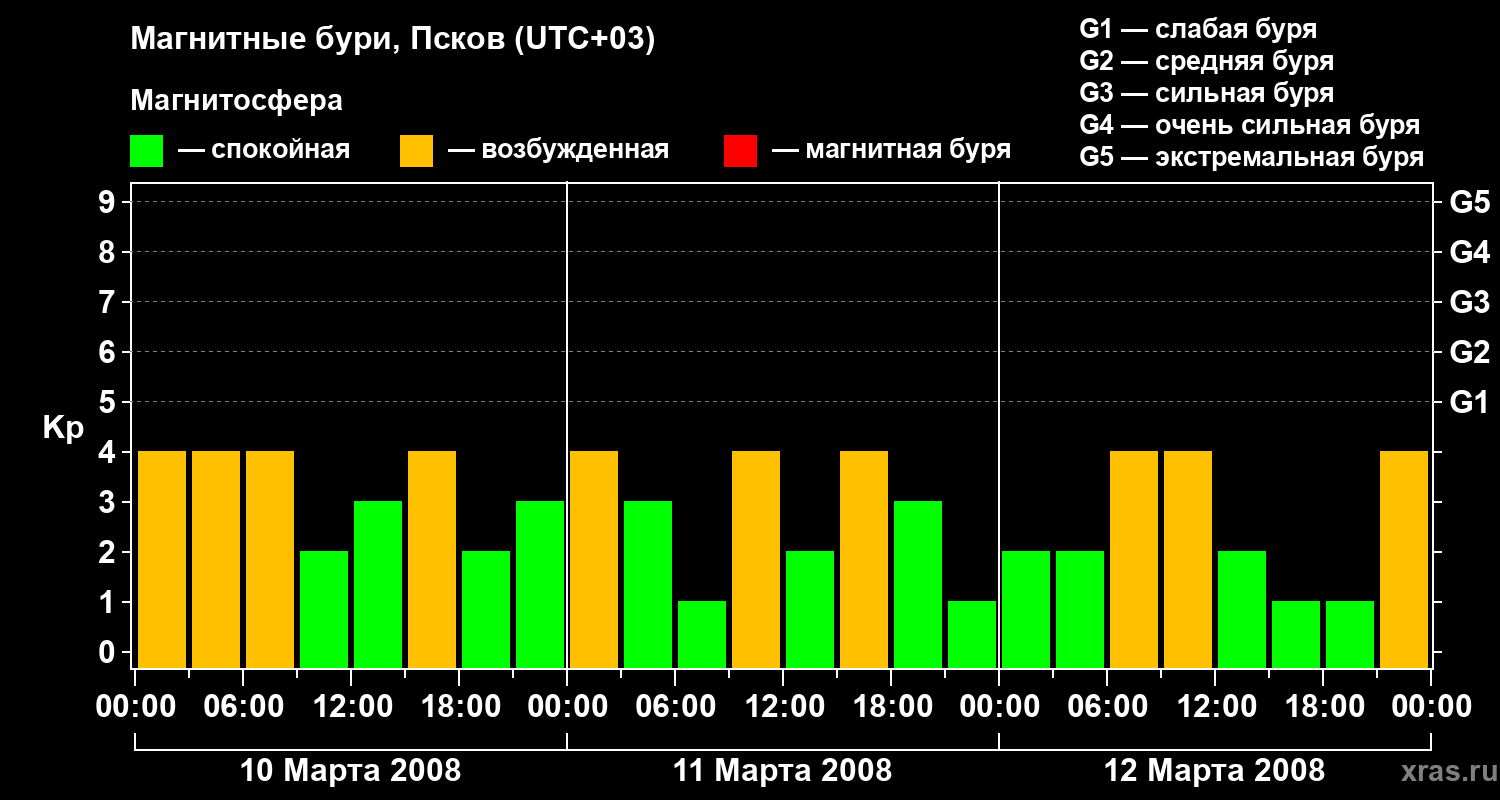This screenshot has height=800, width=1500.
Task: Click the 11 March 12:00 green bar
Action: pos(810,609)
